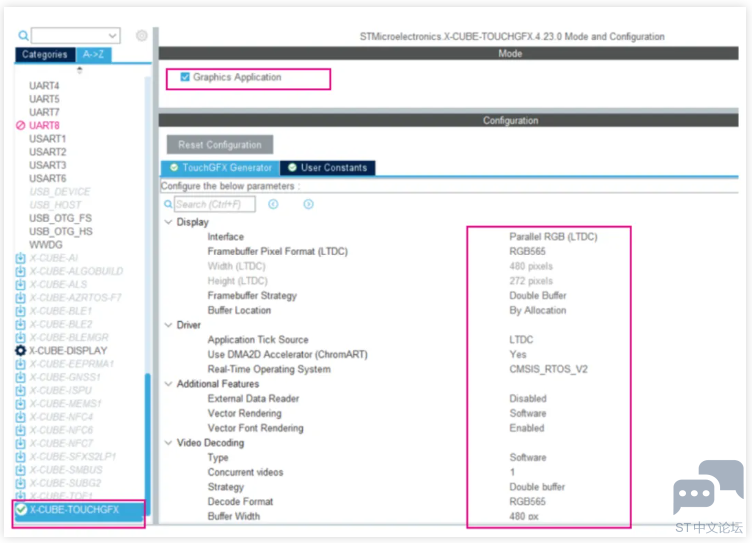The width and height of the screenshot is (752, 543).
Task: Open Interface value Parallel RGB (LTDC)
Action: 553,236
